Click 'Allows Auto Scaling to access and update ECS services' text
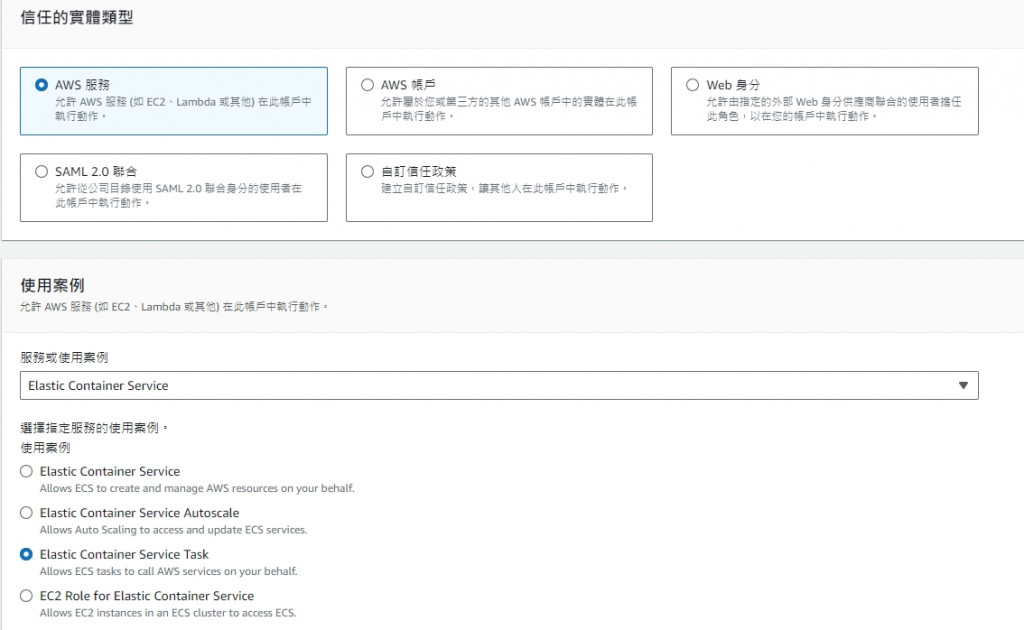This screenshot has width=1024, height=630. click(173, 530)
